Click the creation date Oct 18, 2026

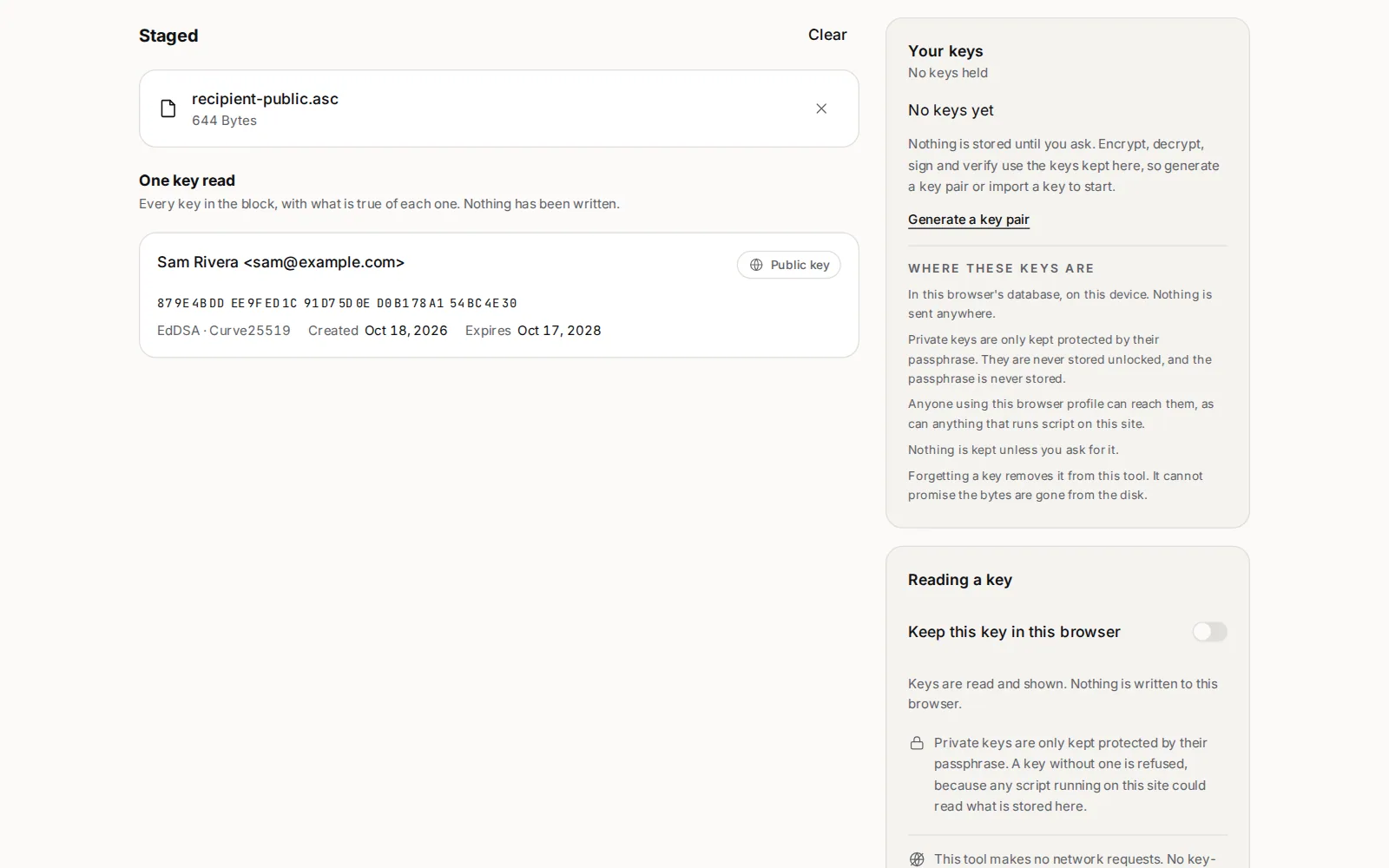pyautogui.click(x=406, y=331)
